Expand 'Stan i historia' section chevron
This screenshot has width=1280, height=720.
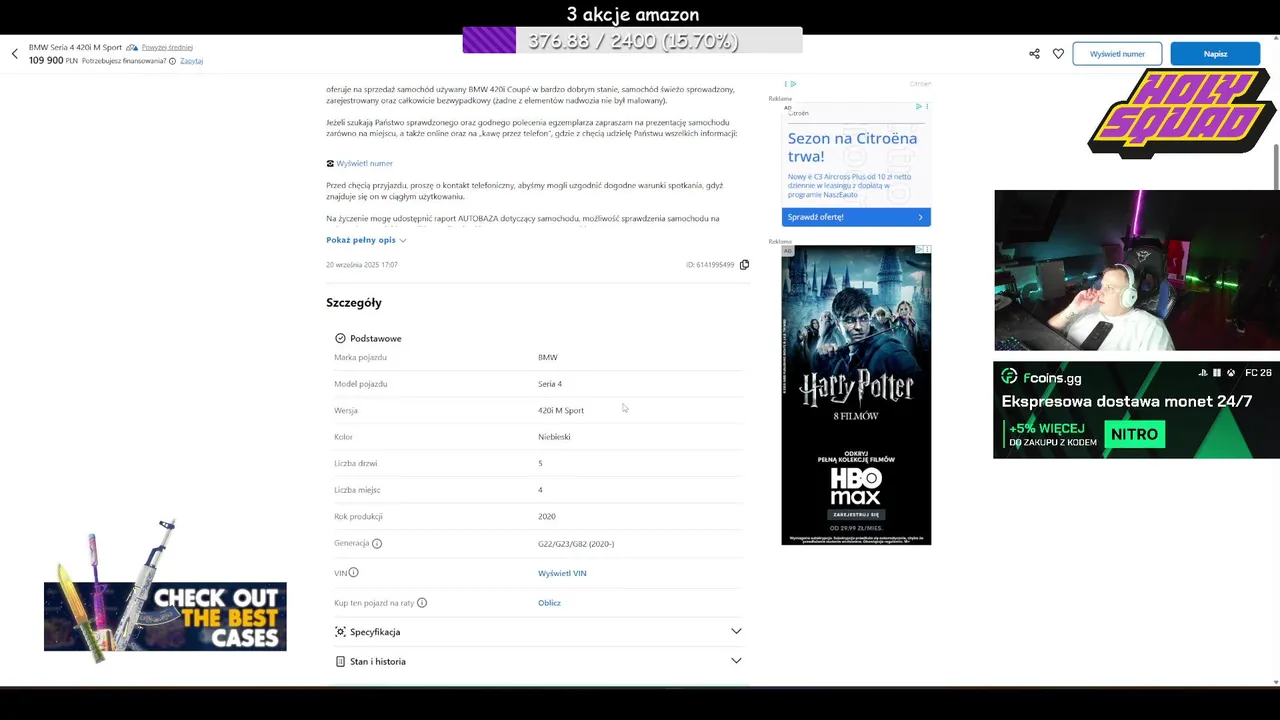click(x=736, y=661)
